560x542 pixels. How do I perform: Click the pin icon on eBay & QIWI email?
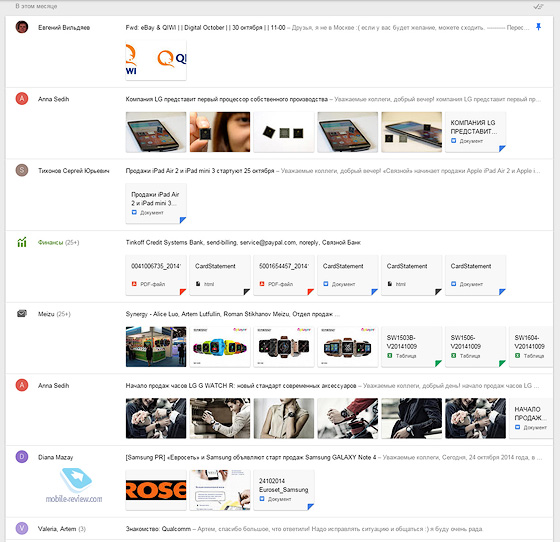538,27
